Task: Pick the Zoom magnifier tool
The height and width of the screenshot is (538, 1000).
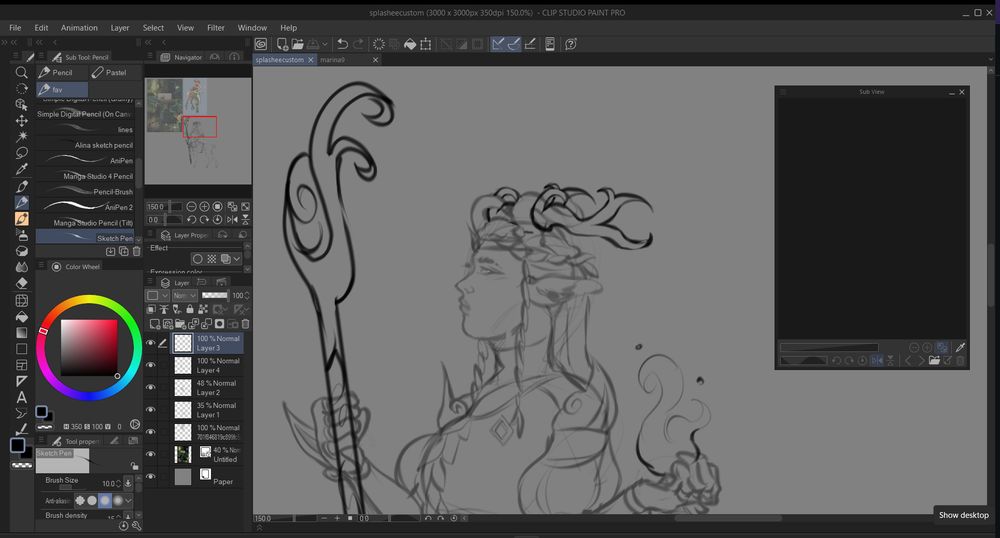Action: tap(21, 72)
